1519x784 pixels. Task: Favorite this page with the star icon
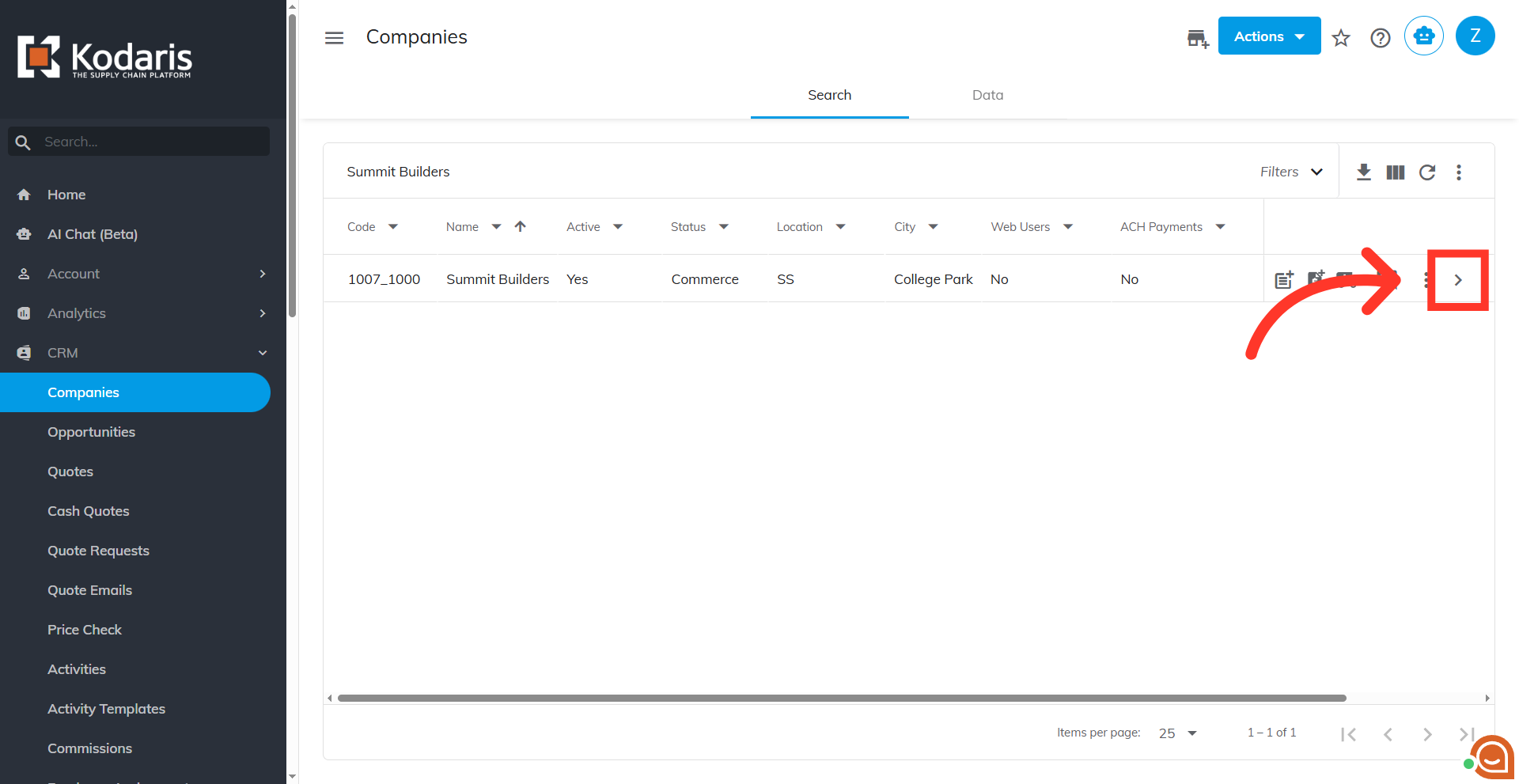1341,38
